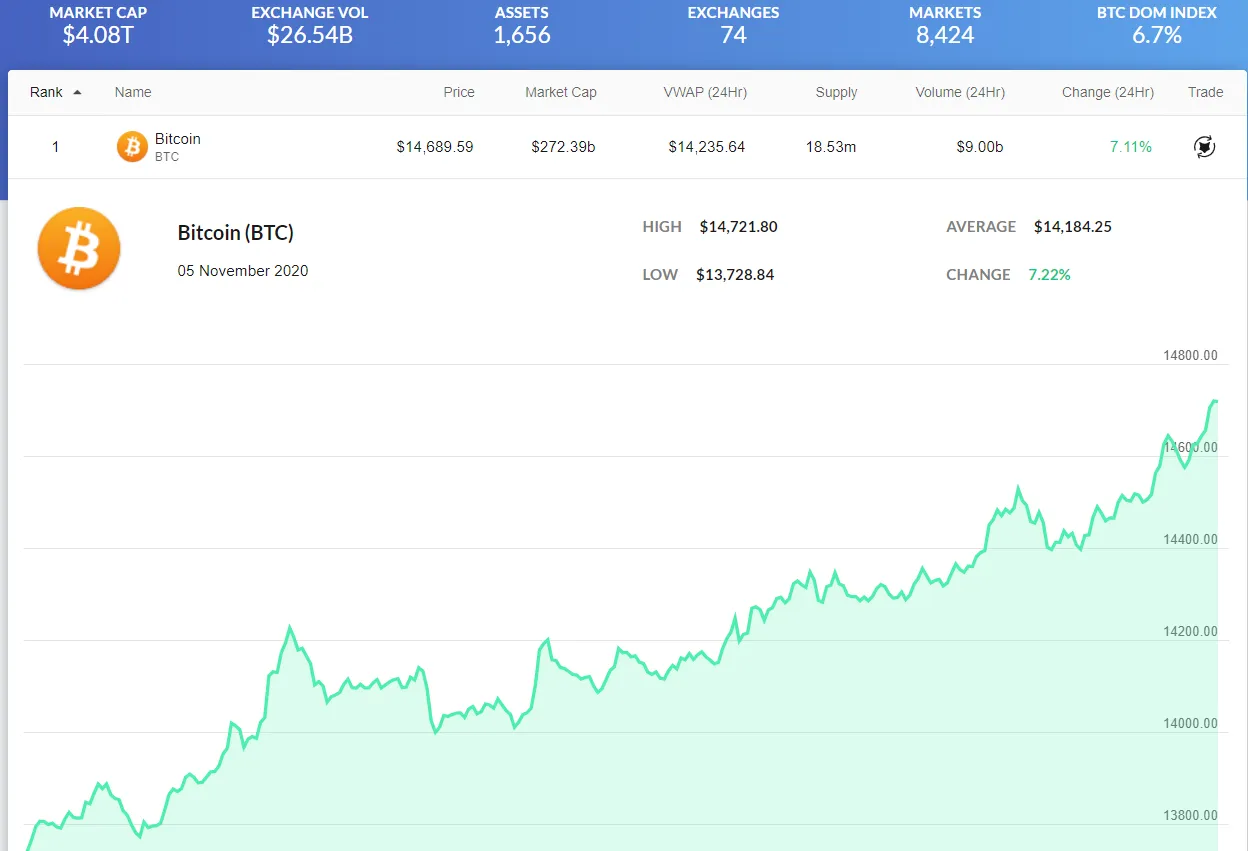Click the 24Hr volume value $9.00b
This screenshot has width=1248, height=851.
[x=980, y=147]
